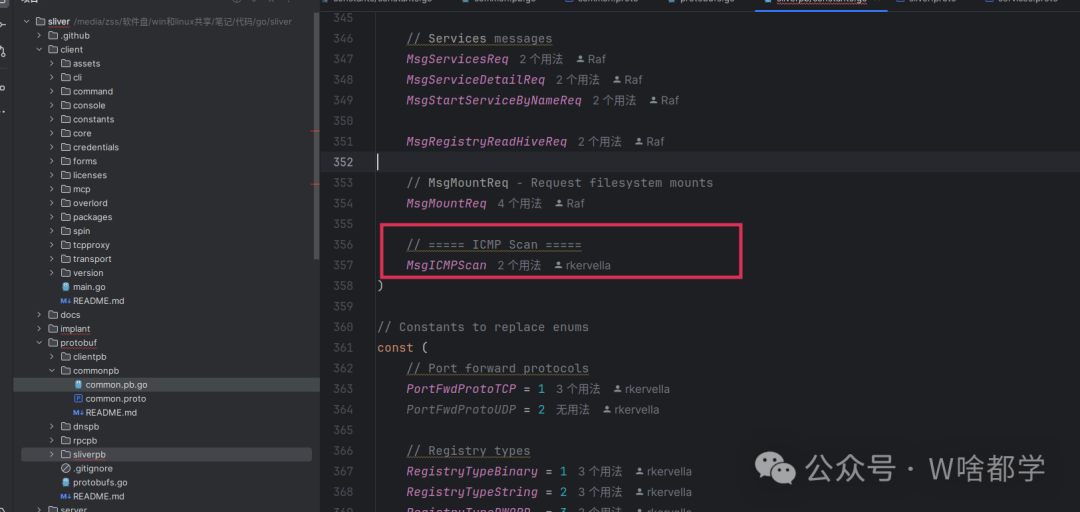Expand the dnspb folder chevron
Viewport: 1080px width, 512px height.
52,427
